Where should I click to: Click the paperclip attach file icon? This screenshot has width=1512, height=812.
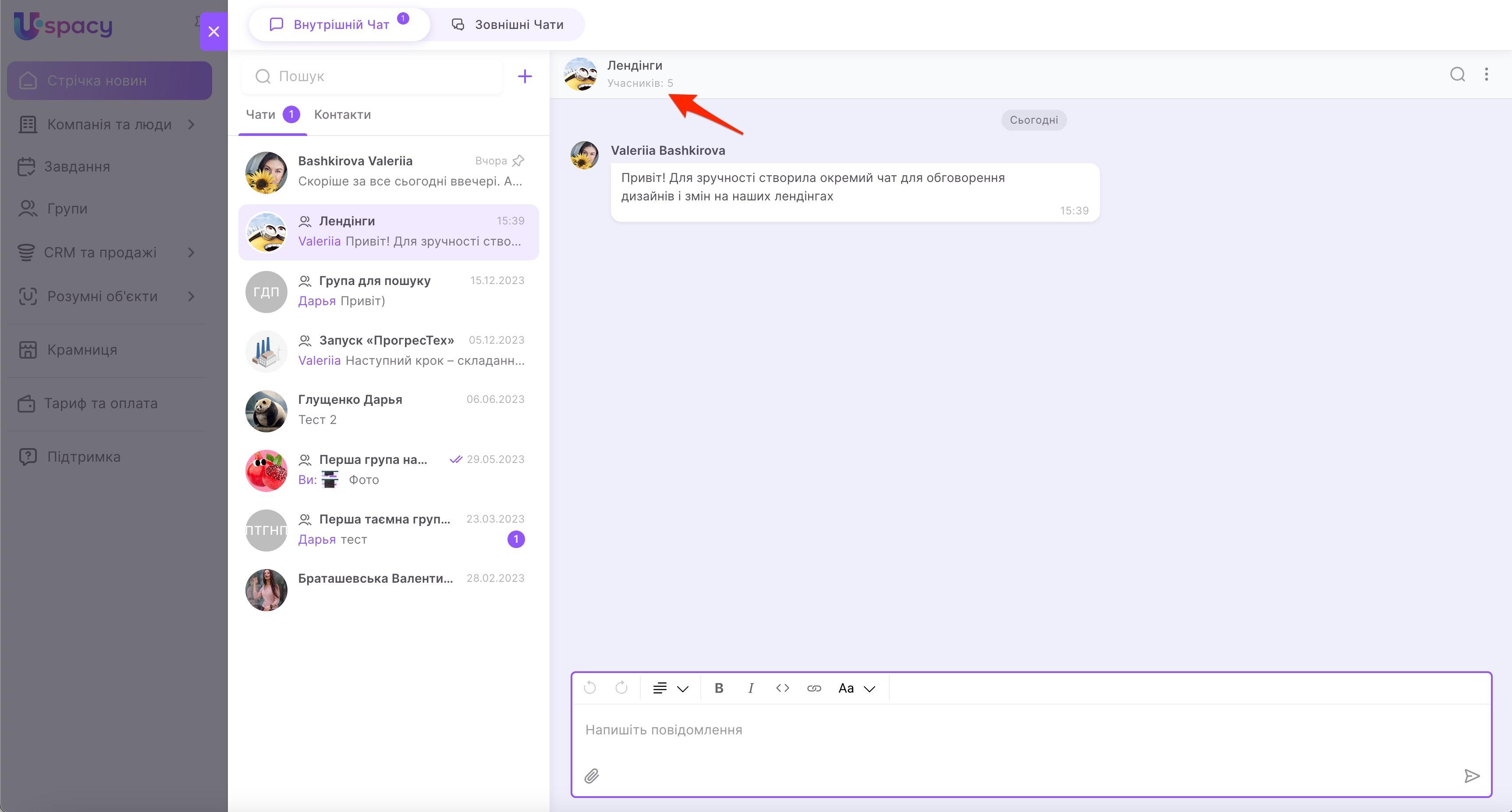[x=592, y=776]
